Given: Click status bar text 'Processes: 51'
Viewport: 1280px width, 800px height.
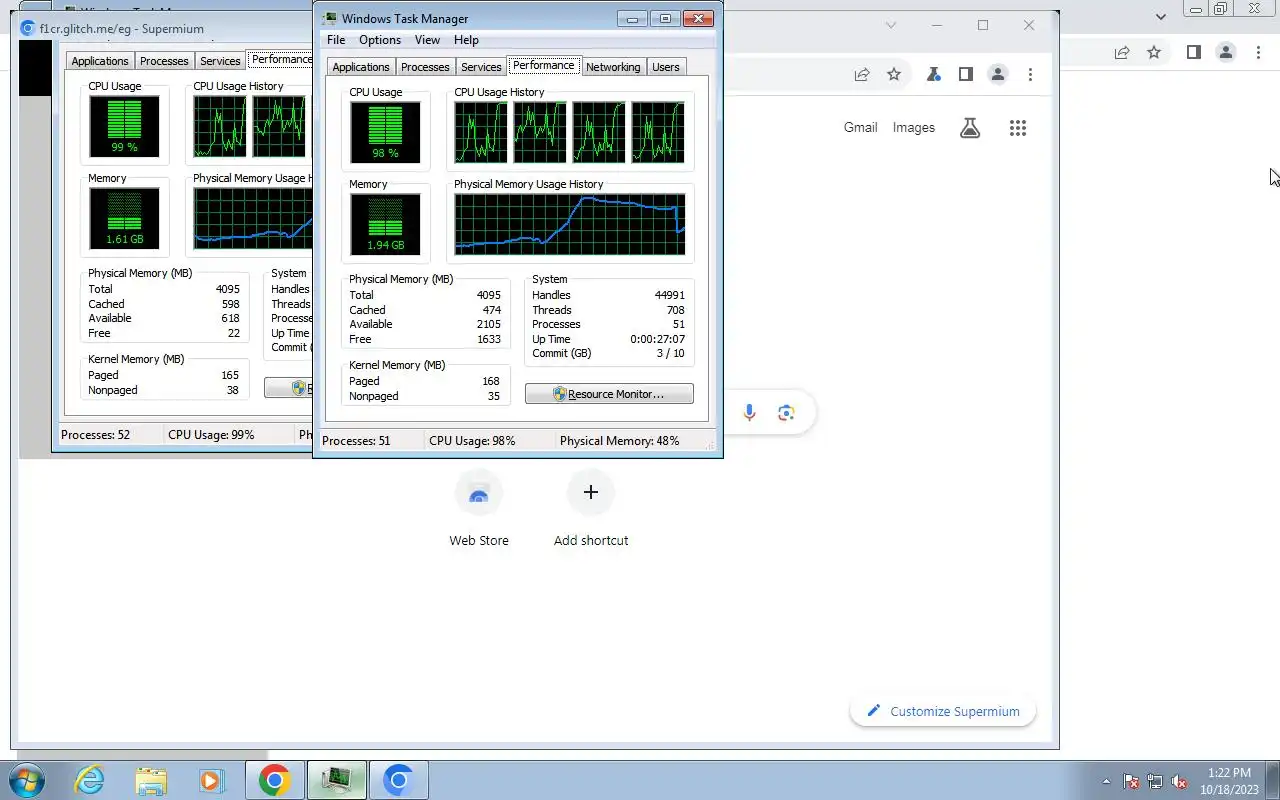Looking at the screenshot, I should [356, 441].
